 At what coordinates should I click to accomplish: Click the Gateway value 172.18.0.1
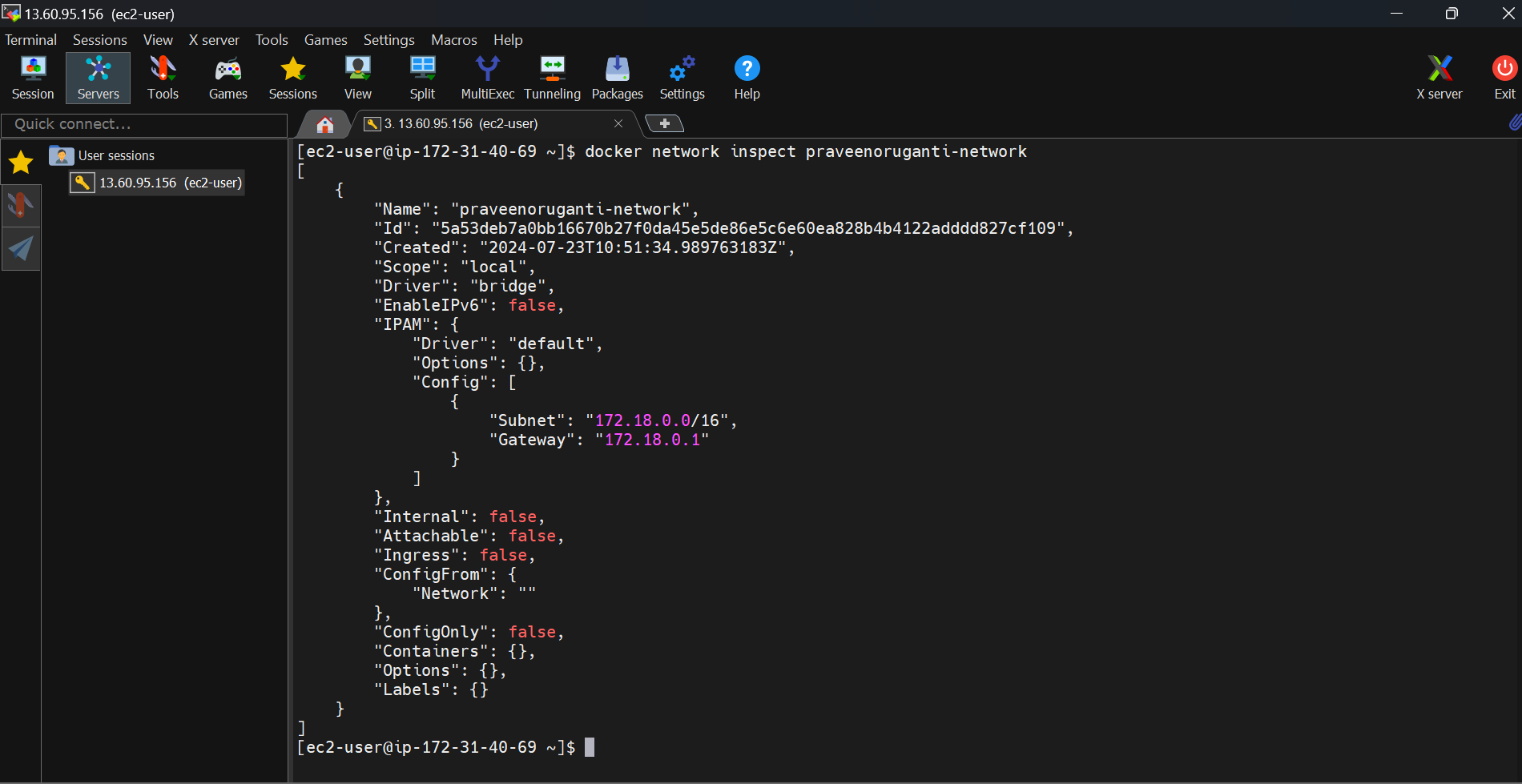coord(652,440)
